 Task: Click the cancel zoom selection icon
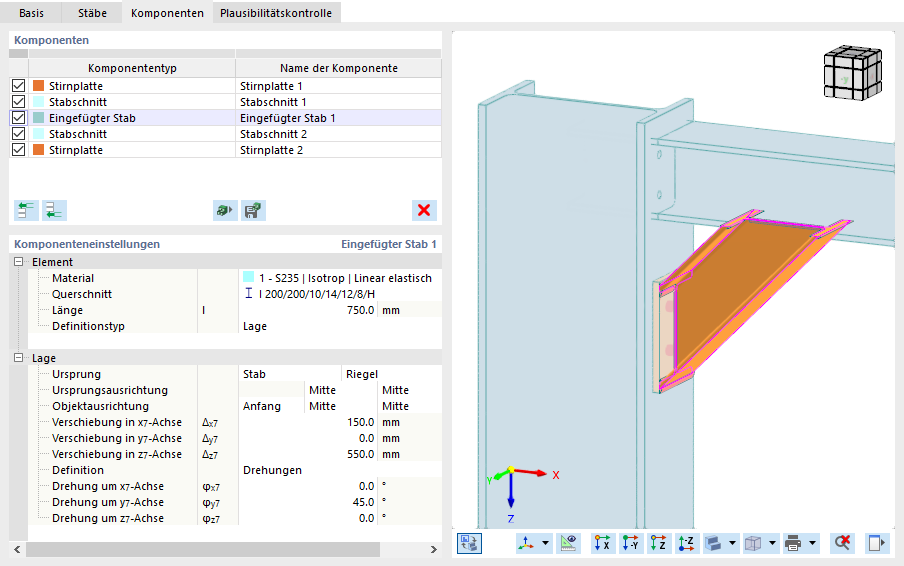tap(842, 543)
